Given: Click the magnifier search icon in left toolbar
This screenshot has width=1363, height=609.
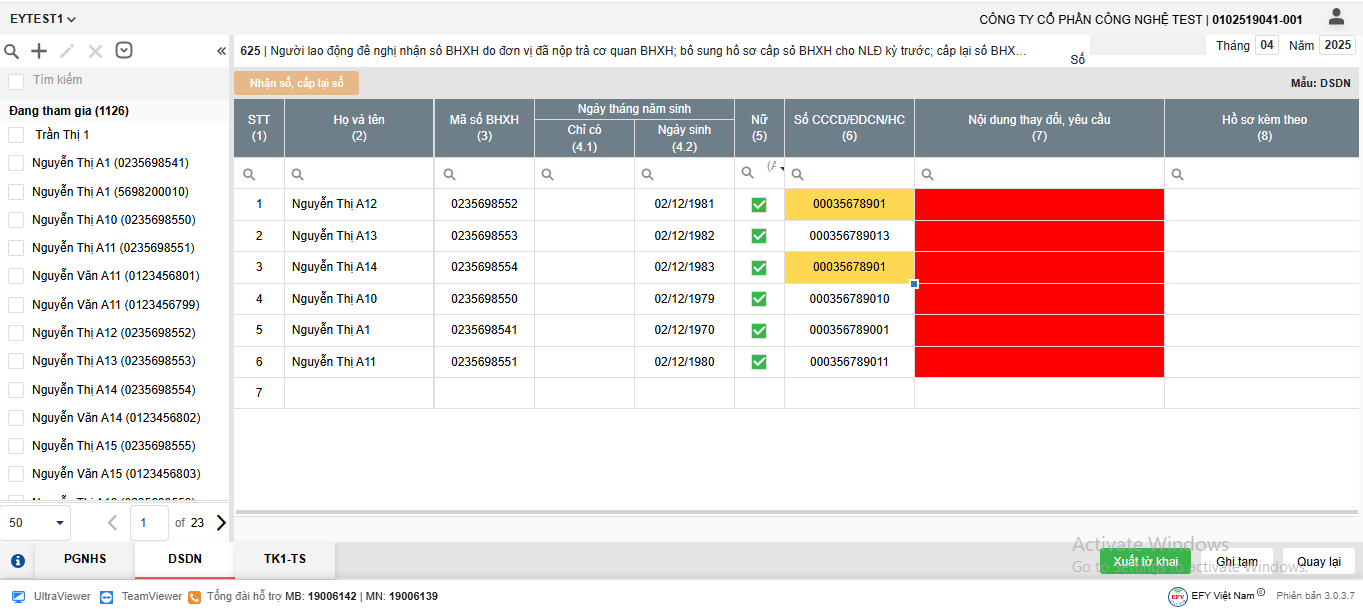Looking at the screenshot, I should pos(12,51).
